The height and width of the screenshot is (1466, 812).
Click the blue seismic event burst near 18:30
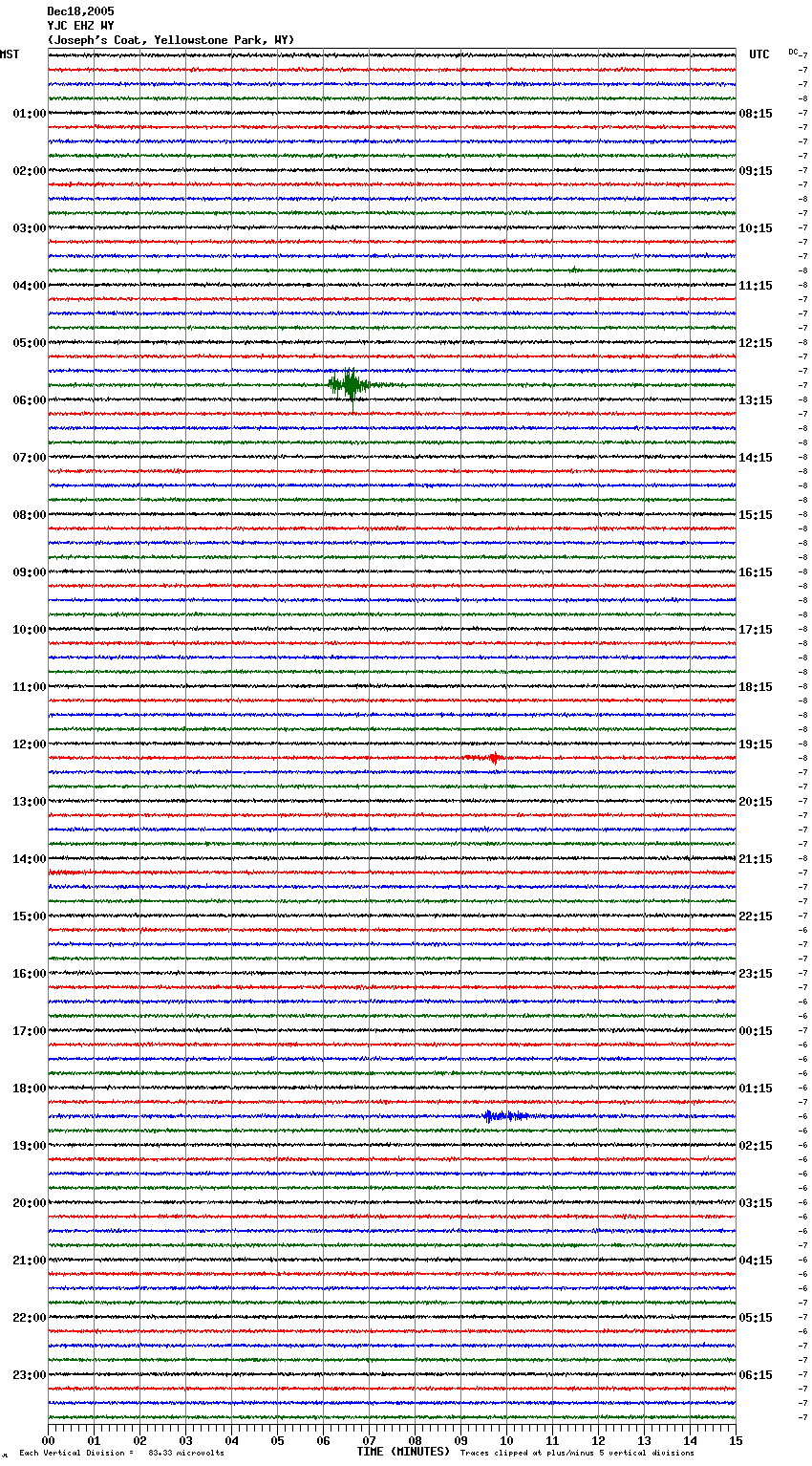[x=506, y=1115]
